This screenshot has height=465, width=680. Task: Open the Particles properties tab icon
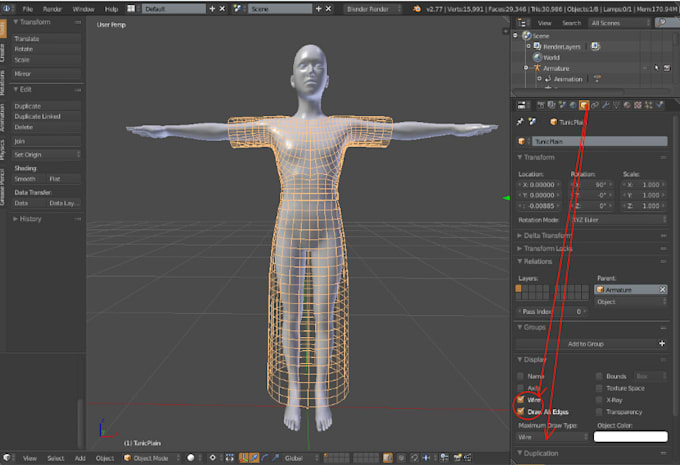(x=649, y=105)
